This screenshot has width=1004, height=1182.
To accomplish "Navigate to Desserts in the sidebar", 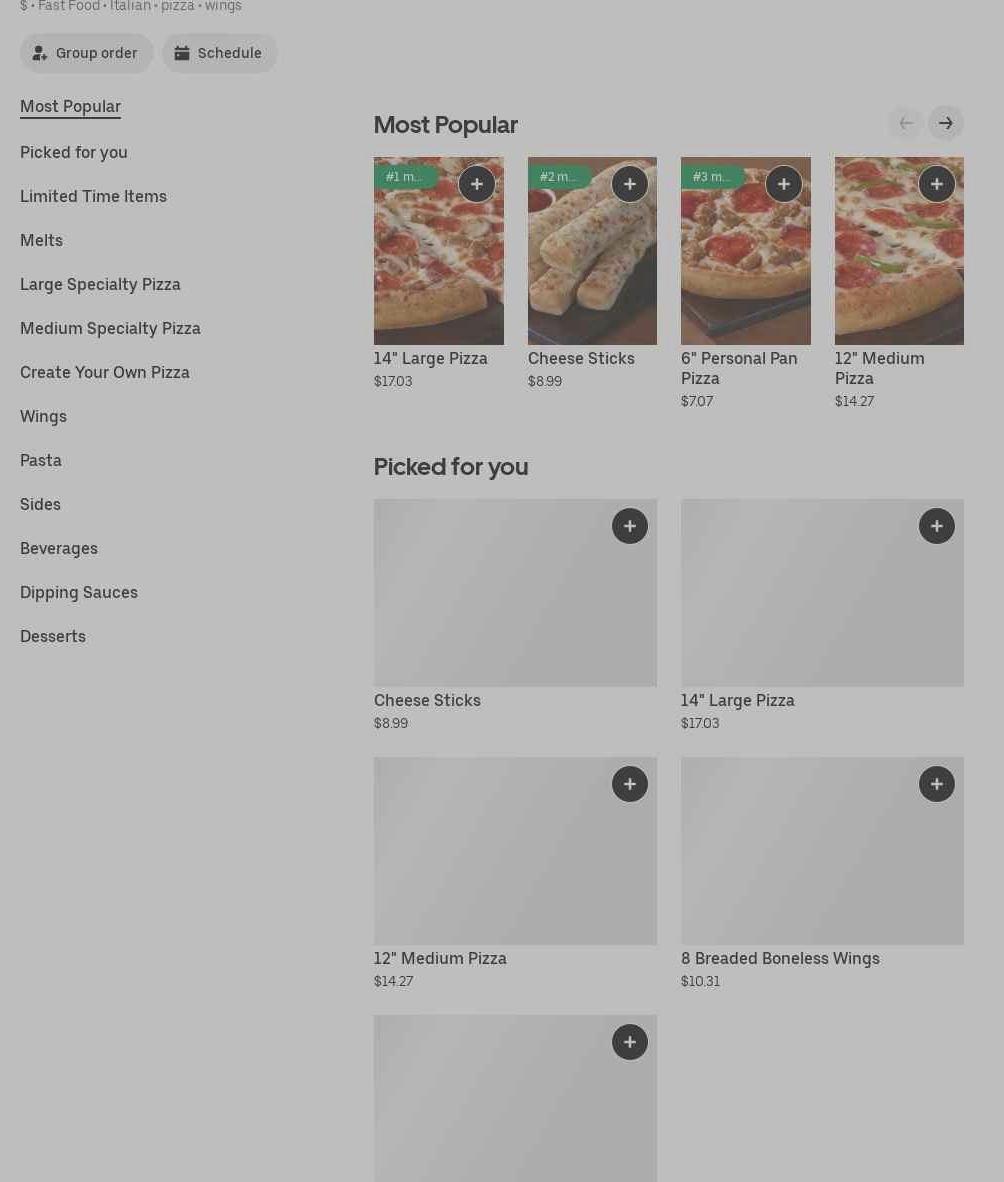I will coord(53,636).
